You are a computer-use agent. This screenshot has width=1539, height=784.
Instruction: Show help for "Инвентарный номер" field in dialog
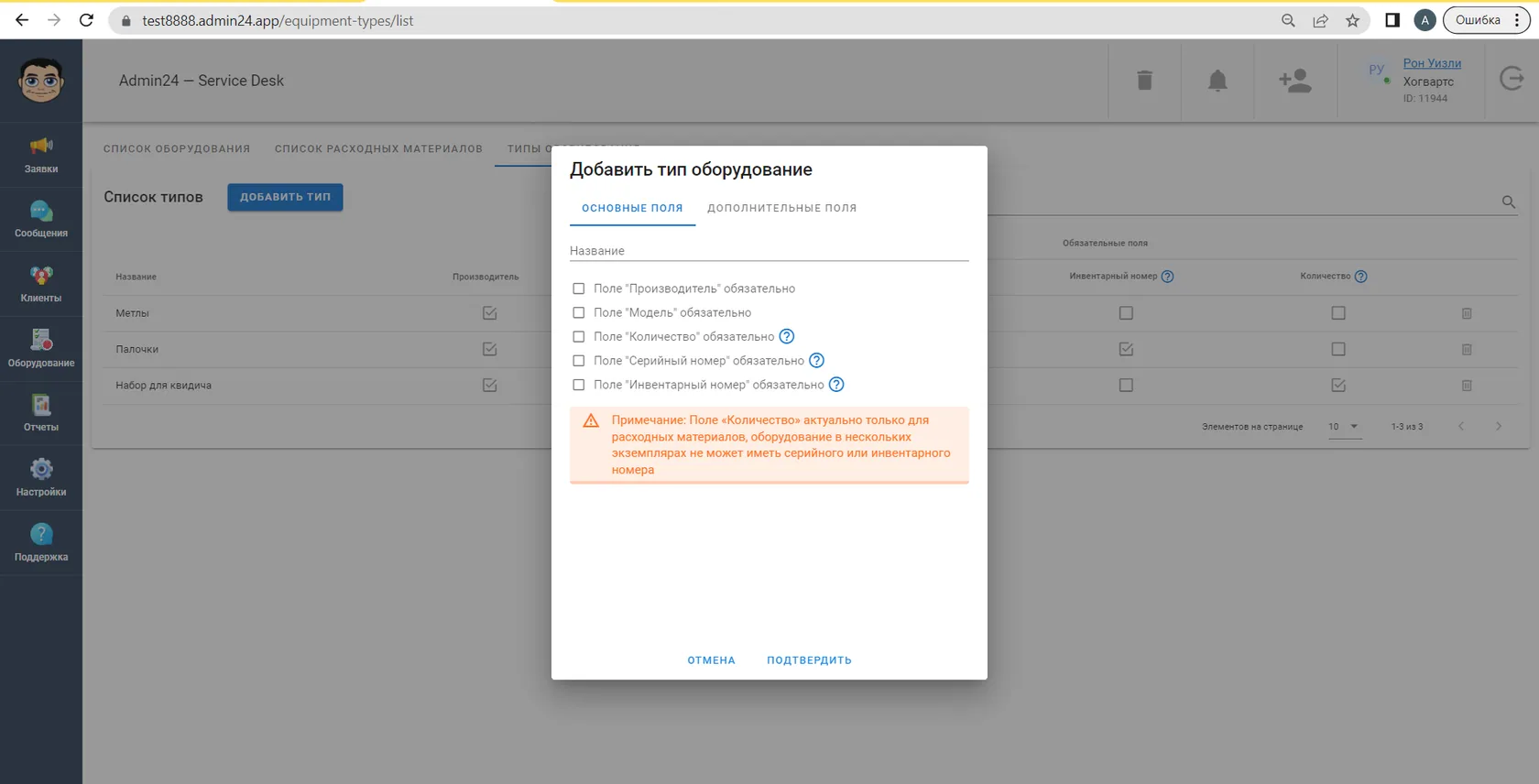836,385
